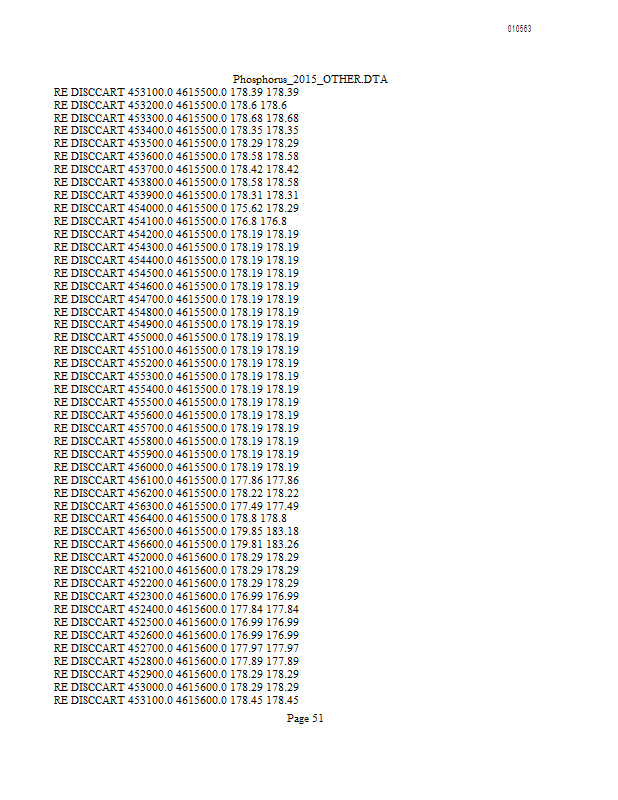Click row 454100.0 4615500.0 176.8

pyautogui.click(x=170, y=221)
